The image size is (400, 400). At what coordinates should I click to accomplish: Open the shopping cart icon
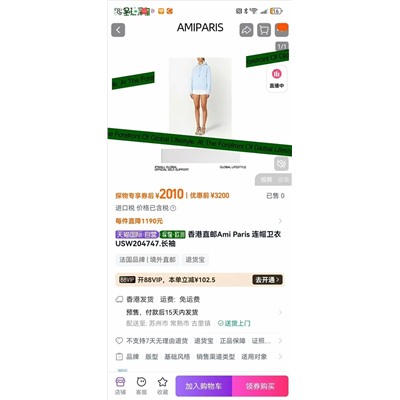(264, 30)
